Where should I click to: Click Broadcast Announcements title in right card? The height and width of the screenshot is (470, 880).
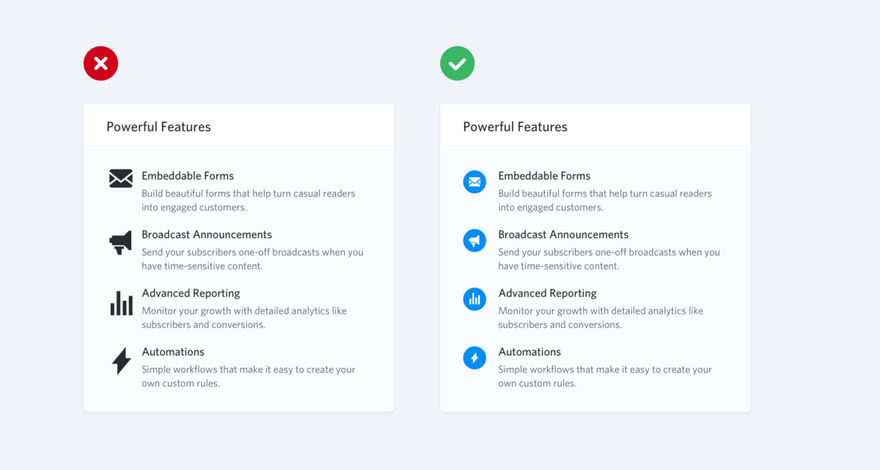point(563,235)
